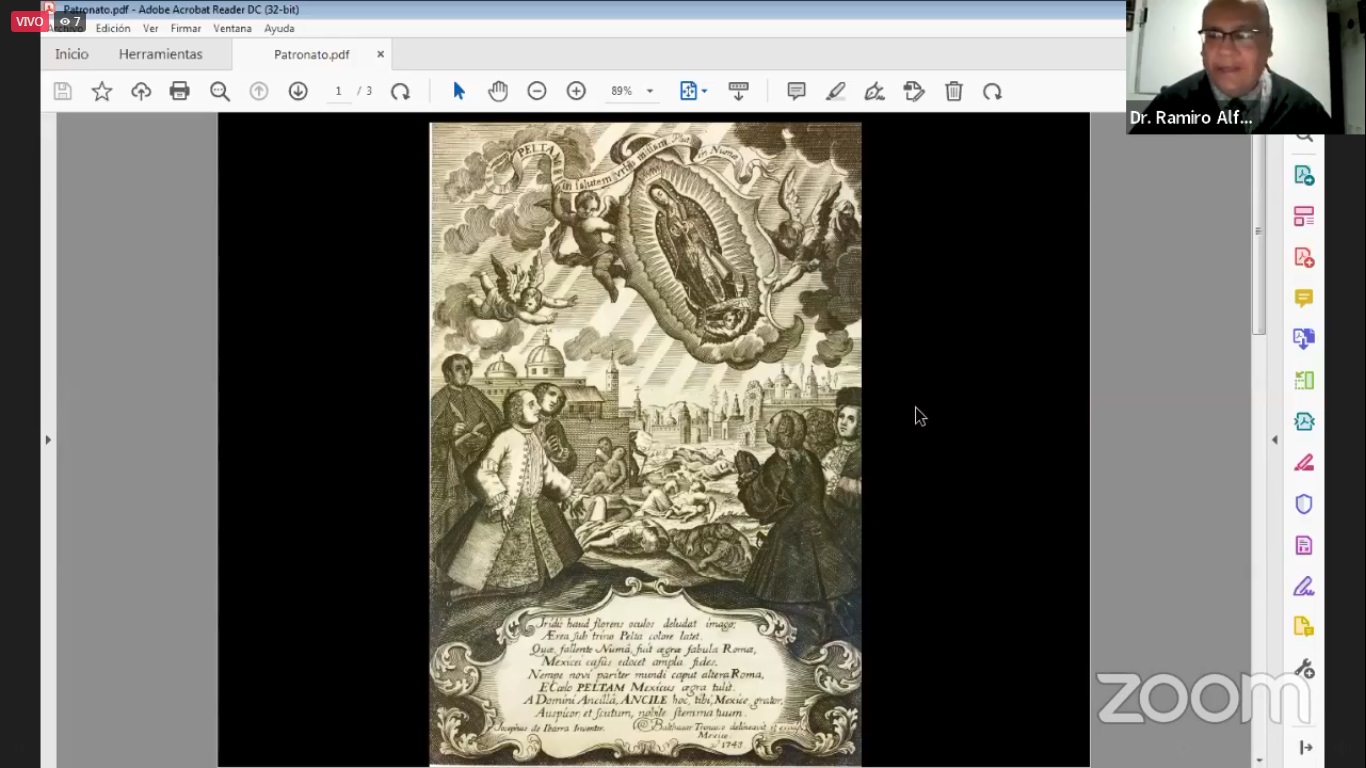Collapse the right tools pane

(1274, 439)
